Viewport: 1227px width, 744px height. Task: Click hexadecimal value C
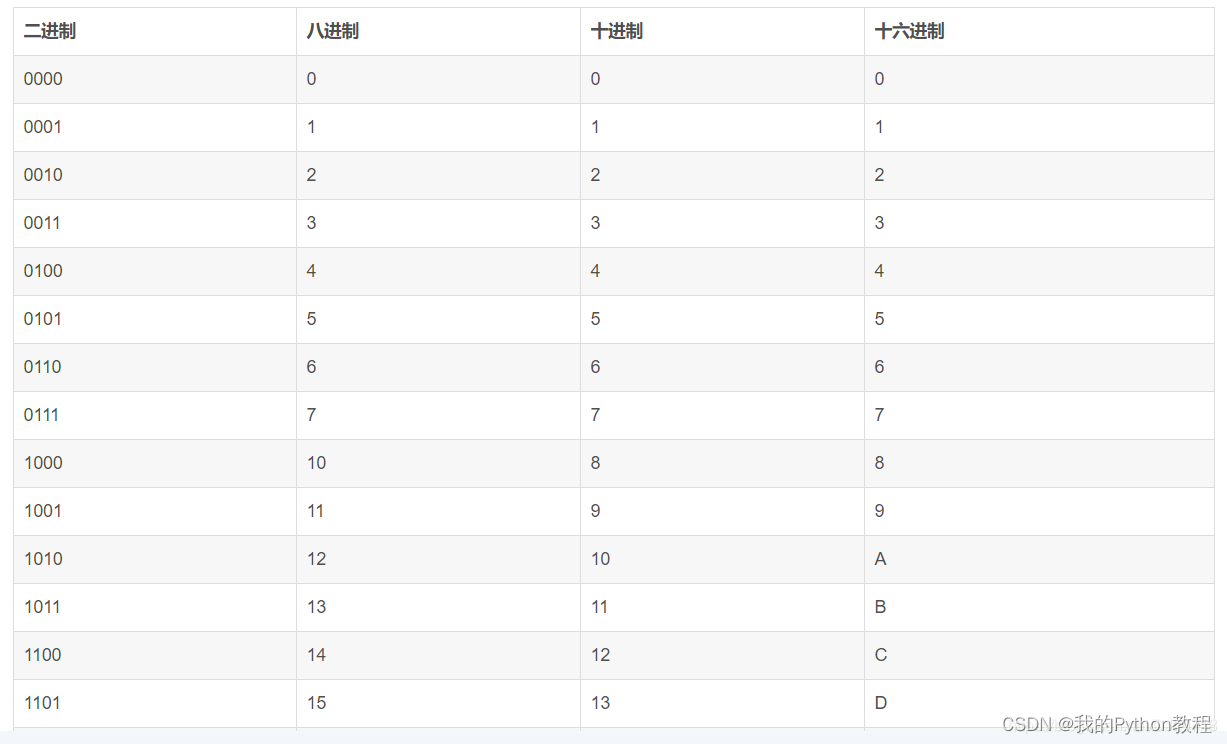pyautogui.click(x=881, y=655)
